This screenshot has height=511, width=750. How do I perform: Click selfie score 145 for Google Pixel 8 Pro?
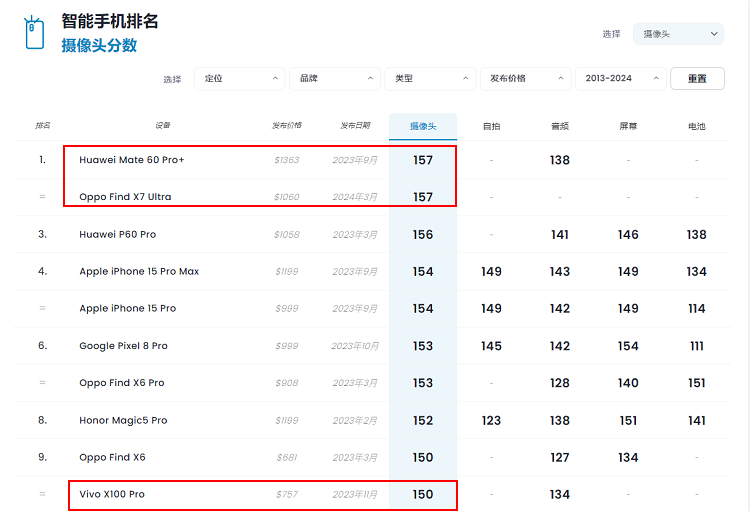(x=491, y=345)
